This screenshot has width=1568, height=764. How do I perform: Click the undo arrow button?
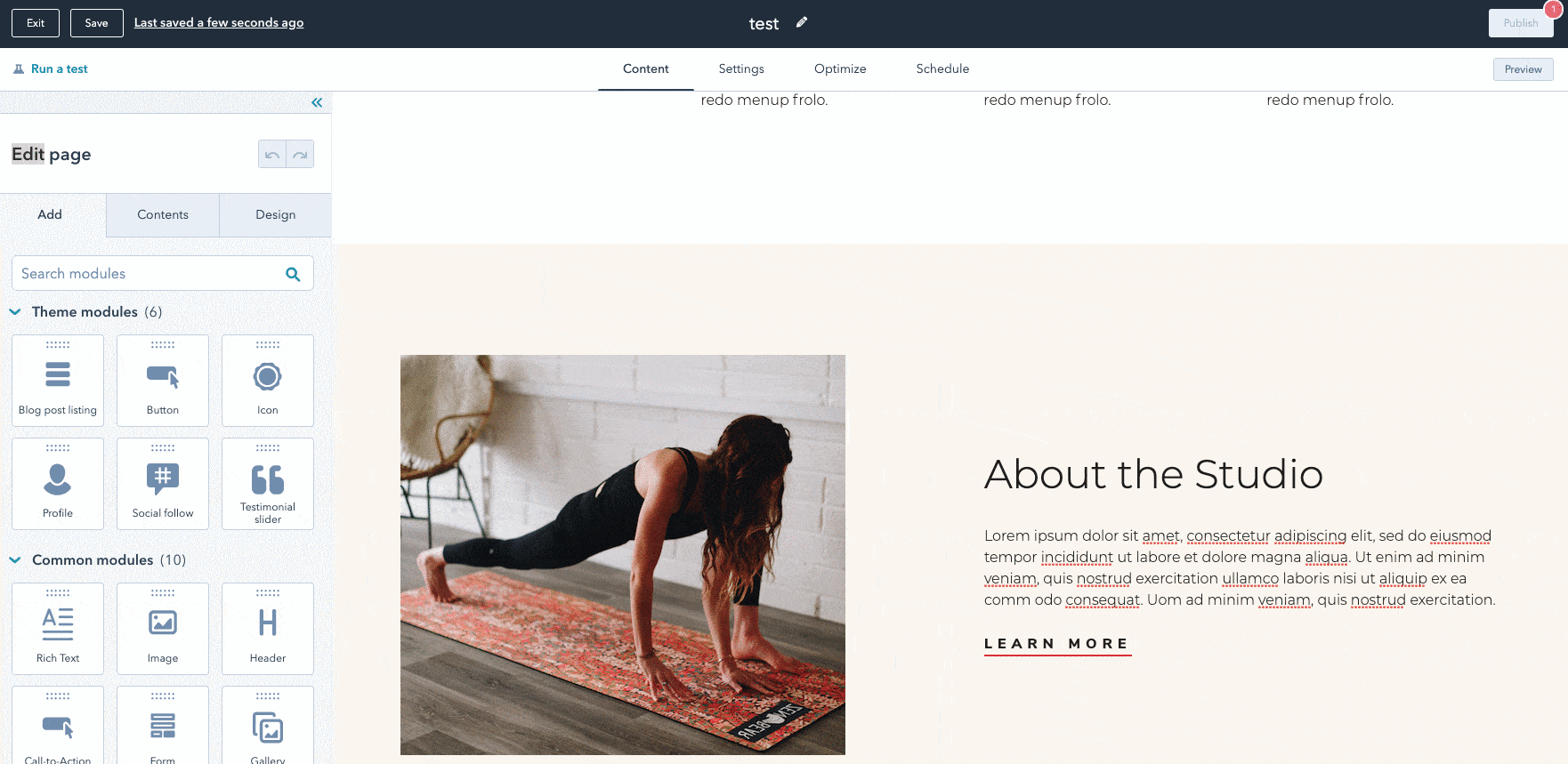pyautogui.click(x=272, y=155)
